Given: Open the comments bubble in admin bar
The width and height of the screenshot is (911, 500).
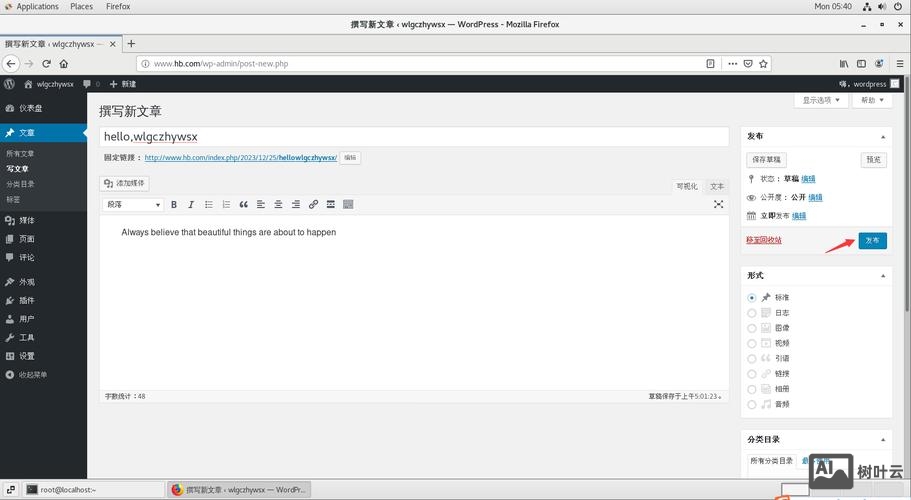Looking at the screenshot, I should [91, 84].
